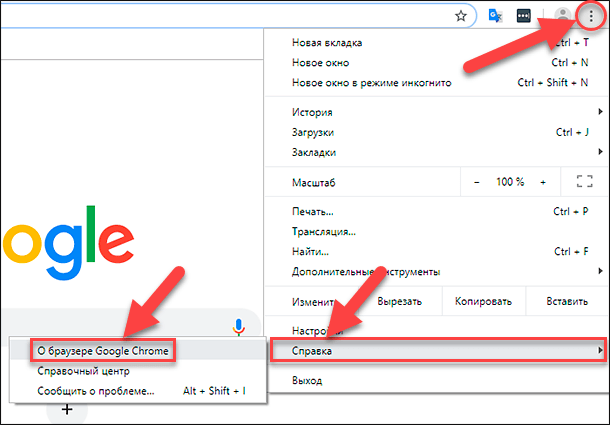Select Новая вкладка menu item

coord(436,42)
